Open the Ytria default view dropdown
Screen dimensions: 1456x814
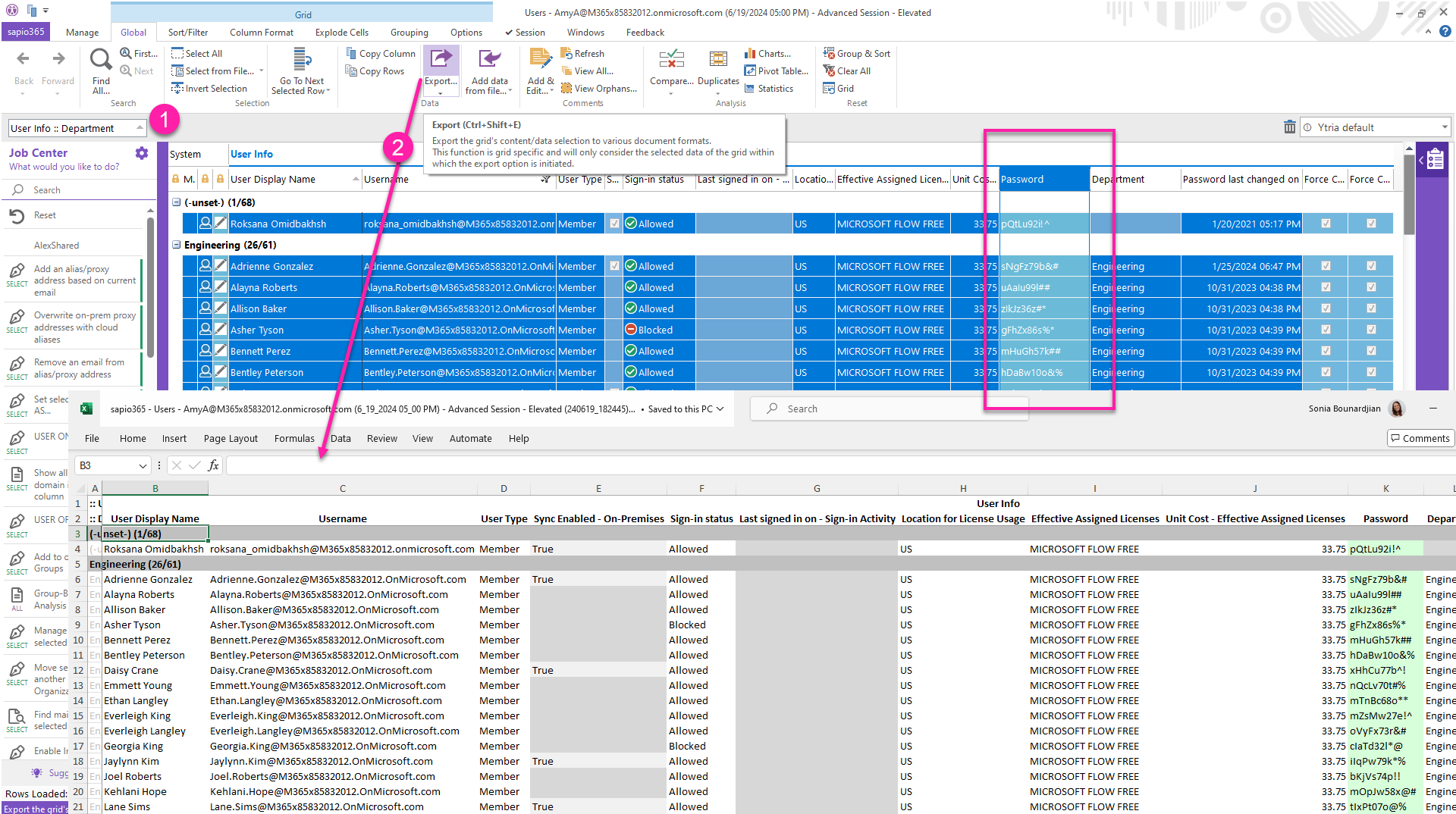(x=1445, y=127)
